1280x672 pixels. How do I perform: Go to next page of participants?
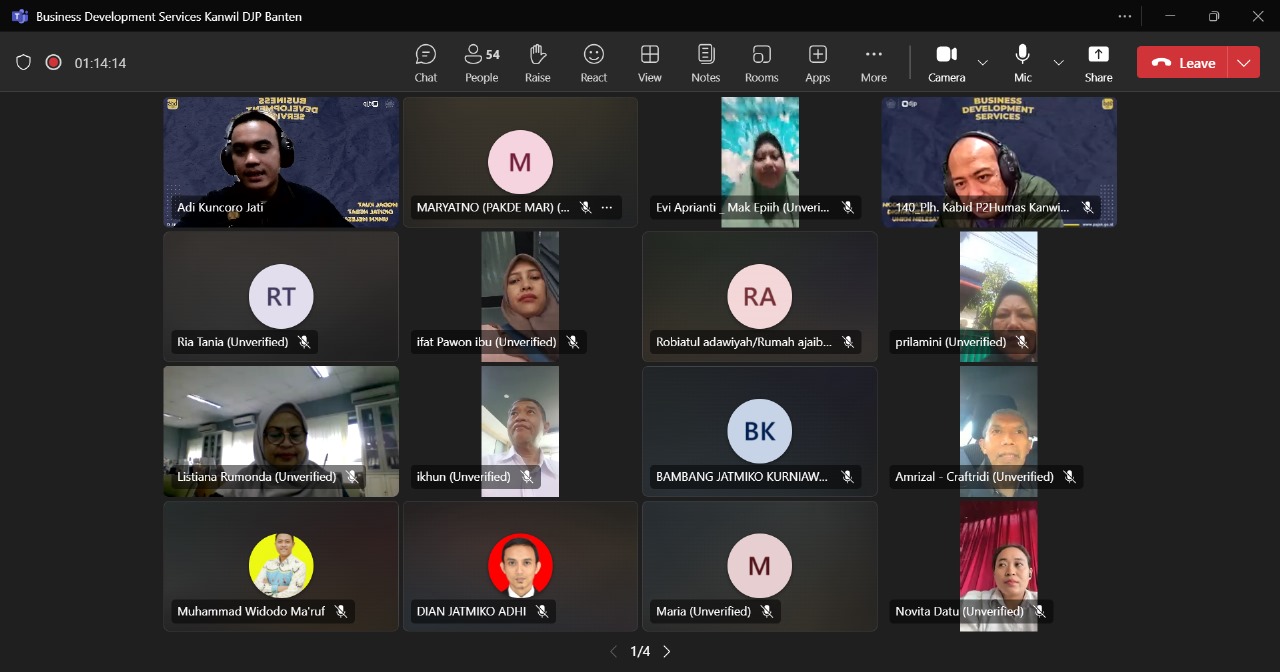(x=667, y=652)
